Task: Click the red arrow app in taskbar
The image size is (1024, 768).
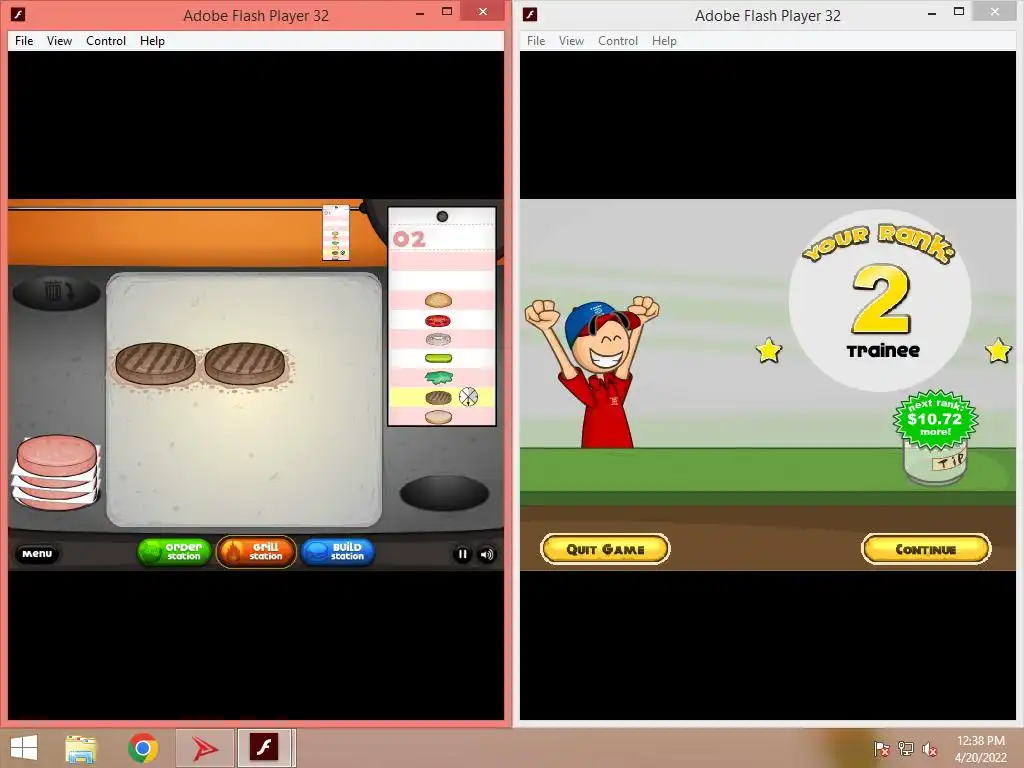Action: tap(204, 748)
